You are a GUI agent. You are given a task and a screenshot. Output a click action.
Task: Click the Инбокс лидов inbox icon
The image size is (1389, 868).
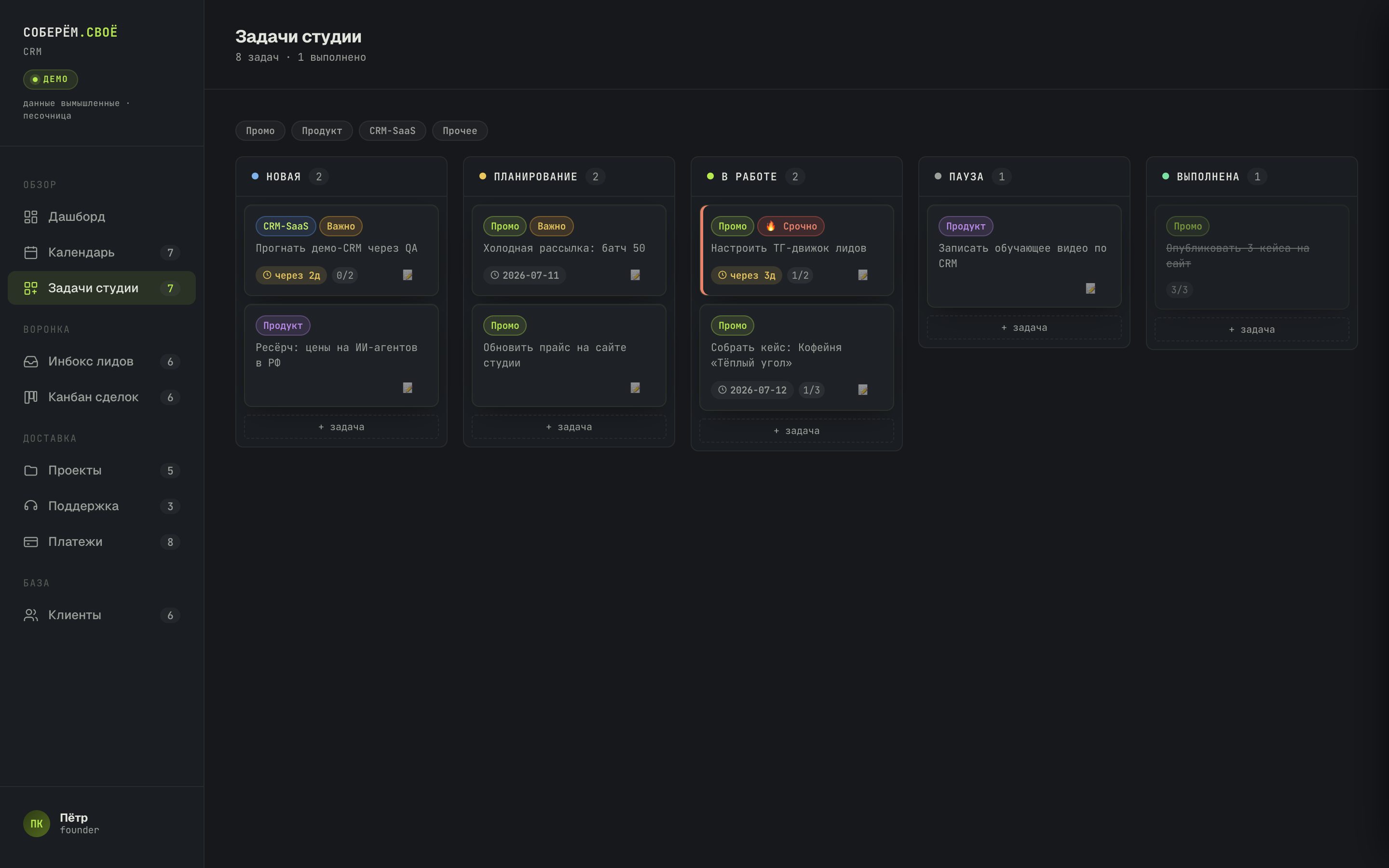30,362
